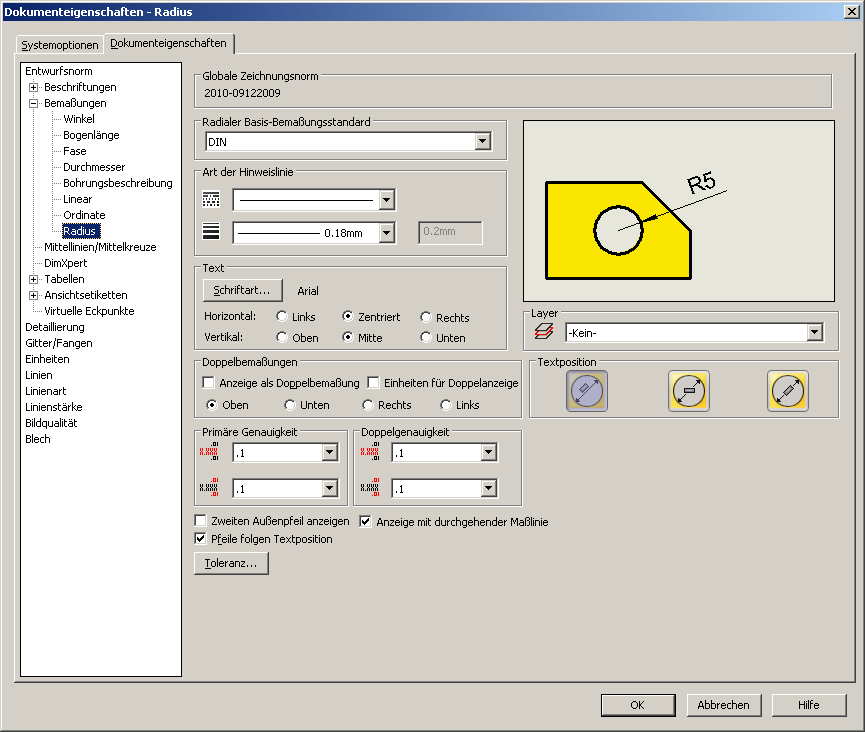
Task: Select the rightmost angled-text Textposition icon
Action: click(787, 391)
